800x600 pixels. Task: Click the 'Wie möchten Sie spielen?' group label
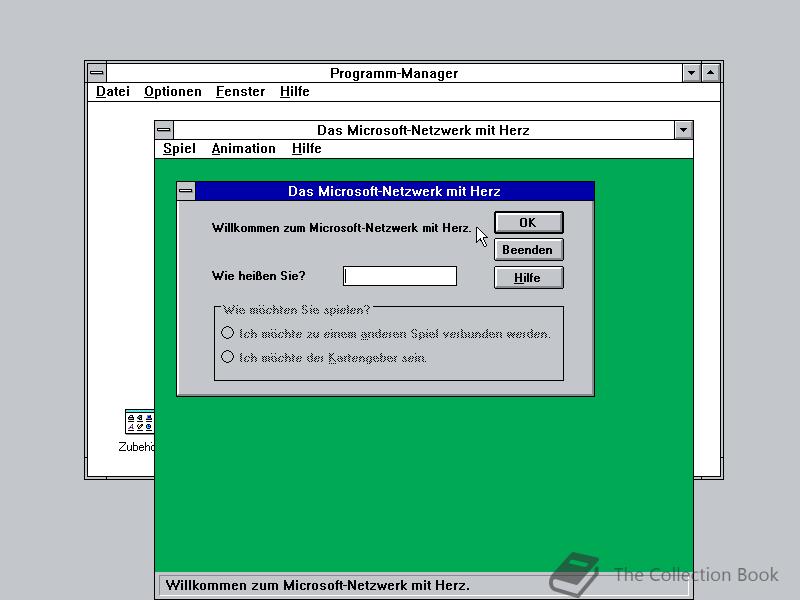coord(296,310)
